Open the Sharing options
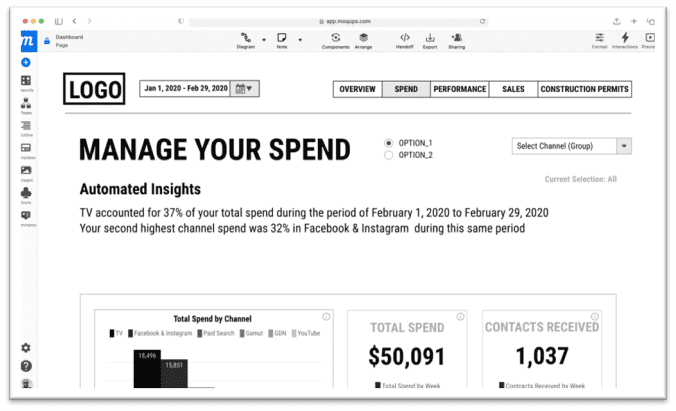 [457, 38]
